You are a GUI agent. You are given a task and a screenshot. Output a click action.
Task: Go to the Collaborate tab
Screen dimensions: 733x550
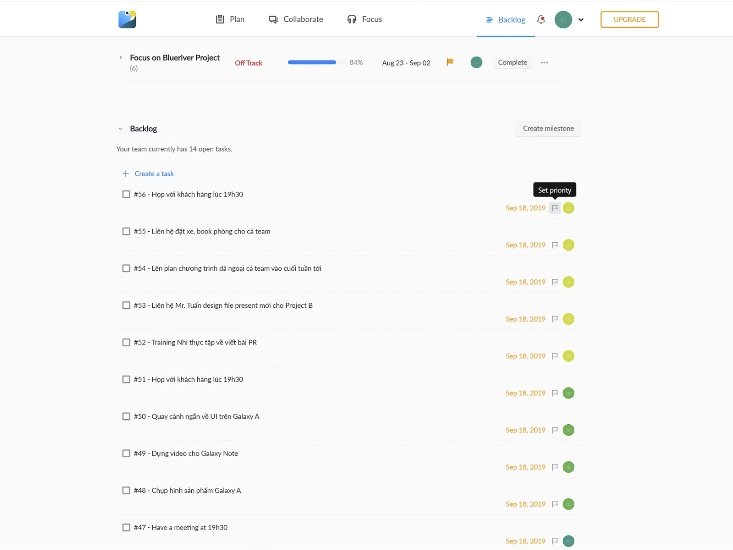296,19
